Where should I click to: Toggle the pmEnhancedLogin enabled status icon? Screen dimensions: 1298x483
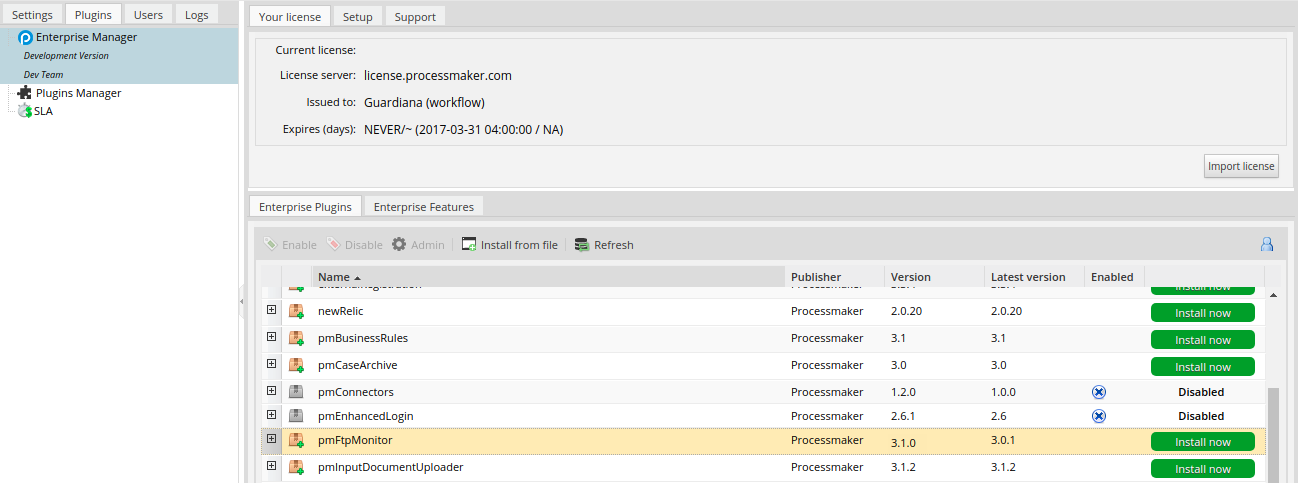click(1099, 416)
